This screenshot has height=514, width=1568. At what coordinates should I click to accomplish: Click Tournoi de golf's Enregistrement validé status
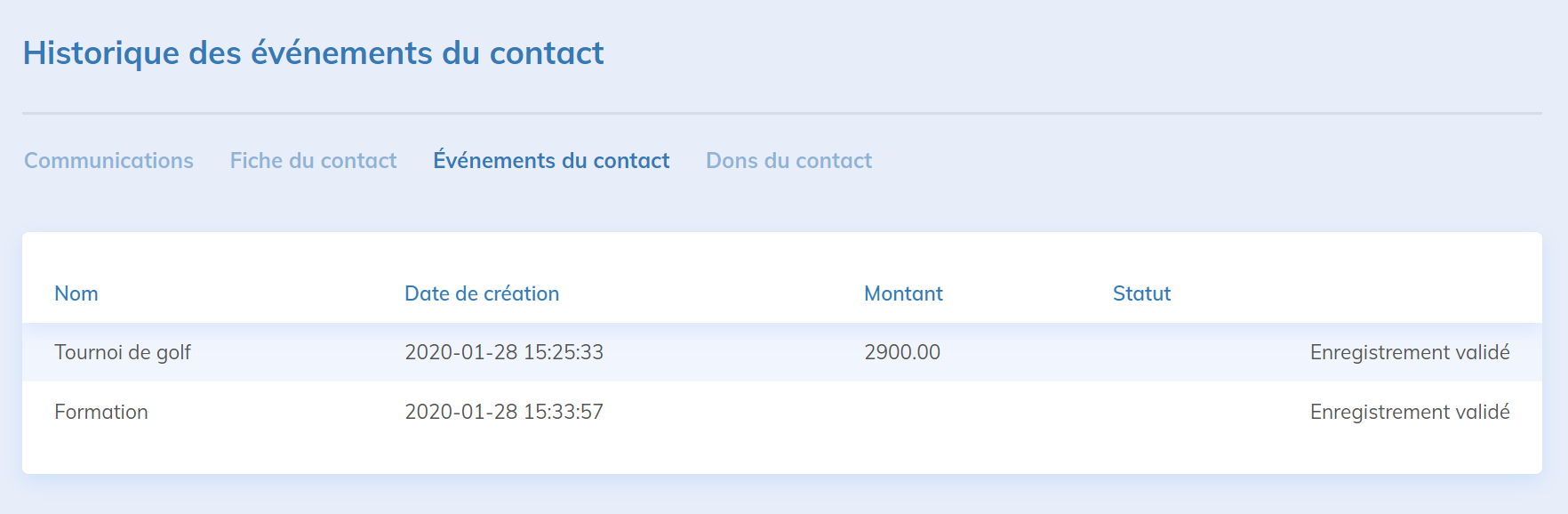coord(1410,352)
